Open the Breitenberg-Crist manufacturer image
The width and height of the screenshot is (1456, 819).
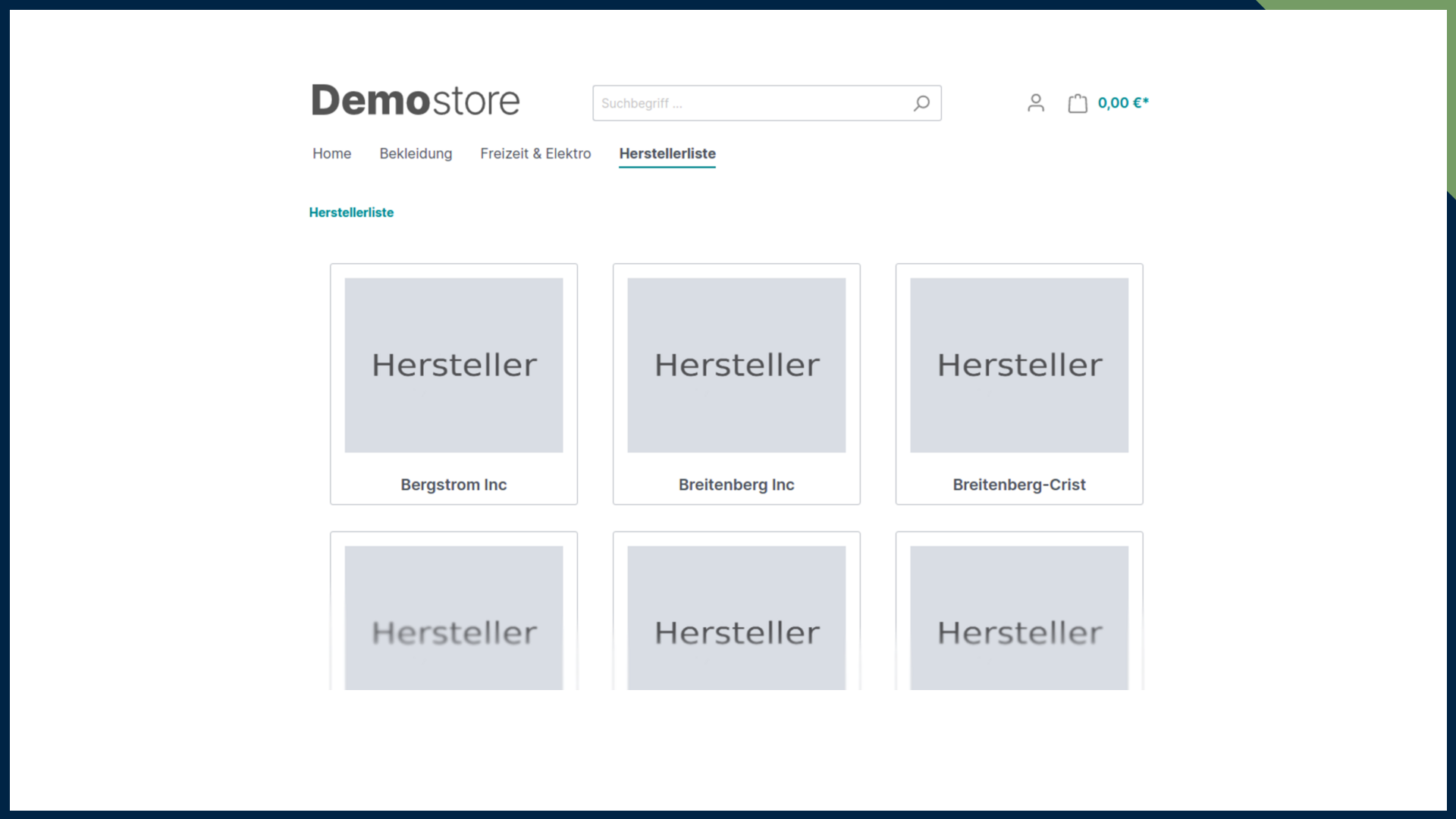click(1019, 365)
